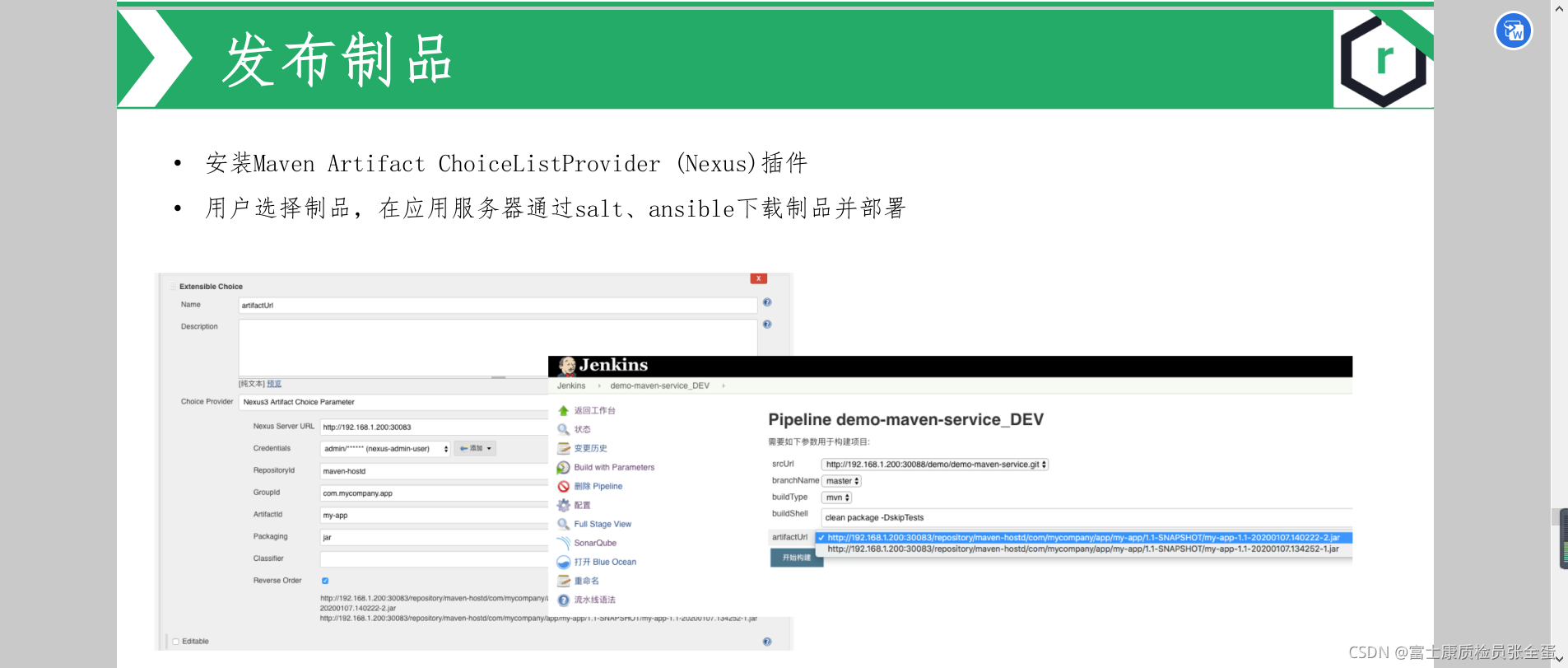Open 配置 in the Jenkins sidebar
The height and width of the screenshot is (668, 1568).
coord(582,506)
